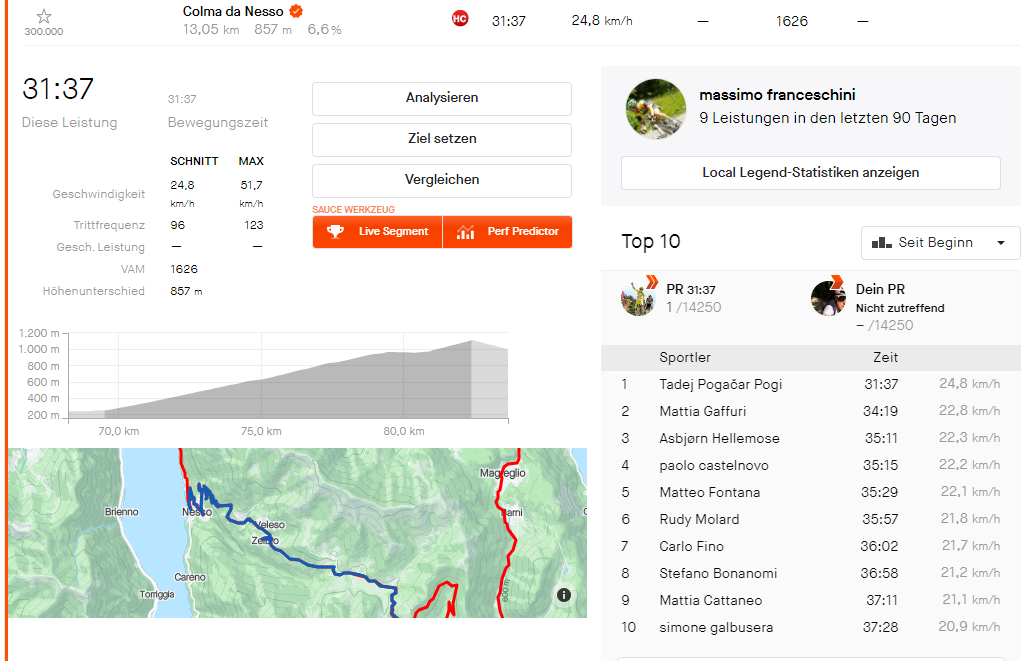Click the trophy icon on Live Segment
1036x661 pixels.
(336, 232)
